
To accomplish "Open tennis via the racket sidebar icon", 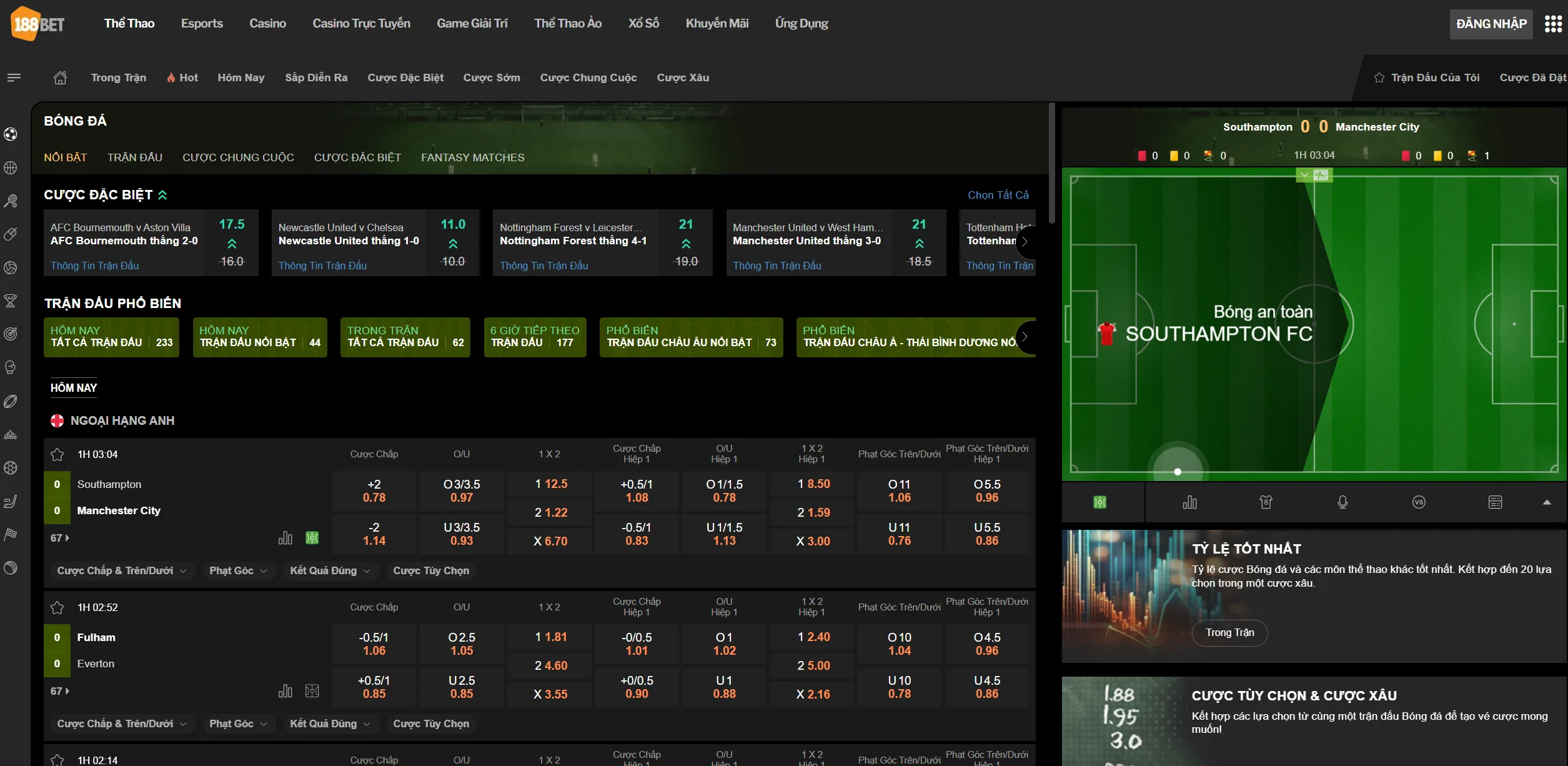I will click(x=11, y=201).
